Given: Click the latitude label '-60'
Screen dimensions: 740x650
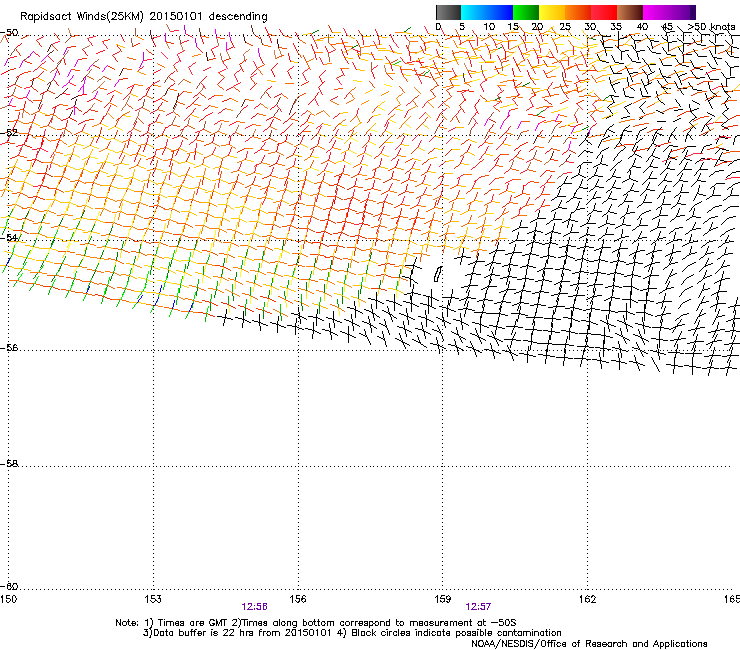Looking at the screenshot, I should [x=9, y=586].
